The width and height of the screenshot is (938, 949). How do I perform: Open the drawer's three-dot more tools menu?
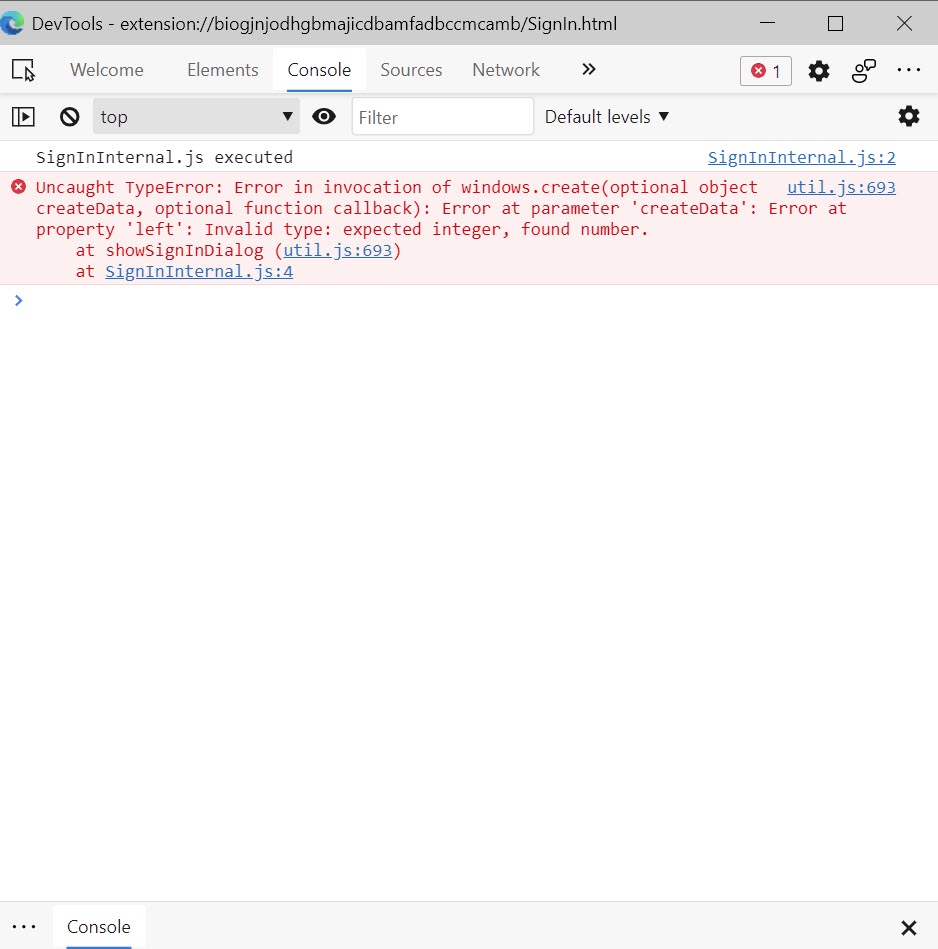[24, 927]
